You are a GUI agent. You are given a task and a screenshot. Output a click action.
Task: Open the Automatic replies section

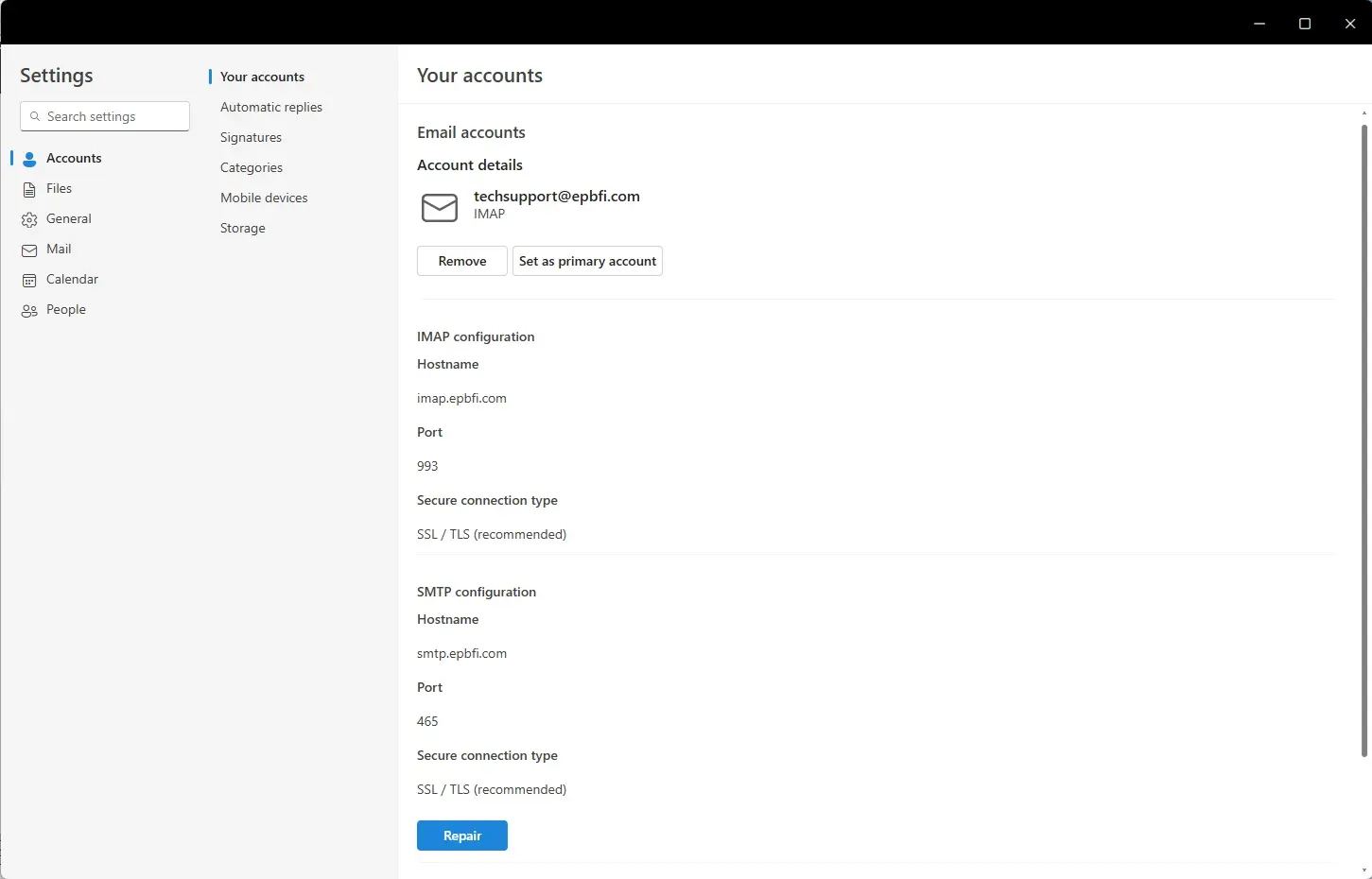271,107
